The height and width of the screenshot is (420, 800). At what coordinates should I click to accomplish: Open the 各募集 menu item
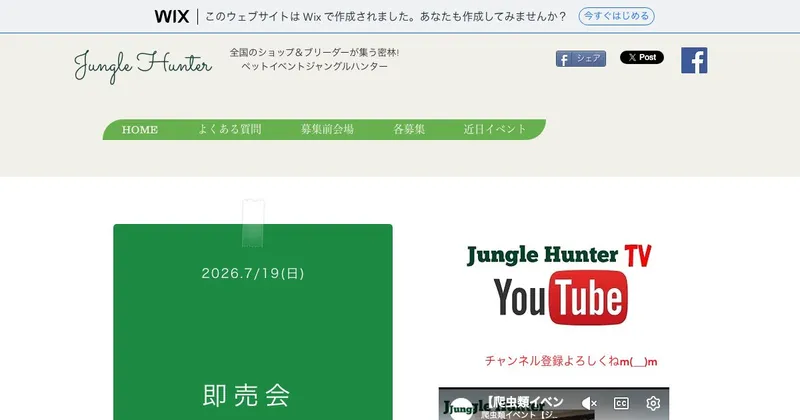coord(409,129)
